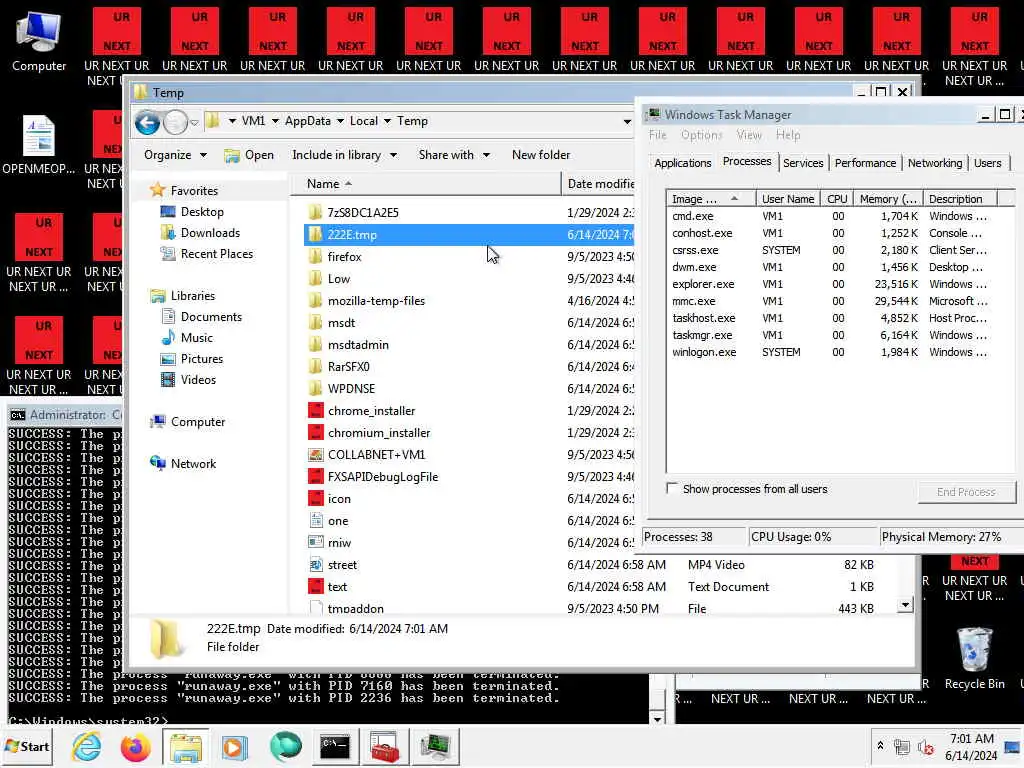Viewport: 1024px width, 768px height.
Task: Open the file explorer taskbar icon
Action: 186,747
